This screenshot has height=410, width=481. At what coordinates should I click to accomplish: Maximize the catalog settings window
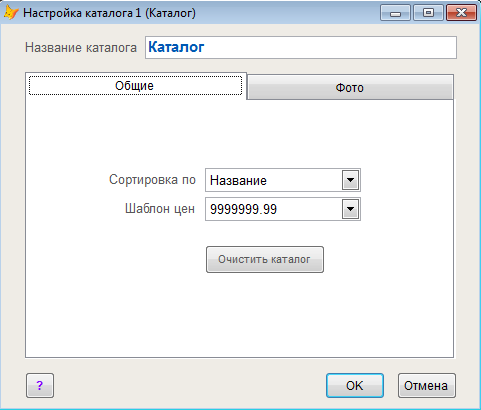click(x=428, y=13)
